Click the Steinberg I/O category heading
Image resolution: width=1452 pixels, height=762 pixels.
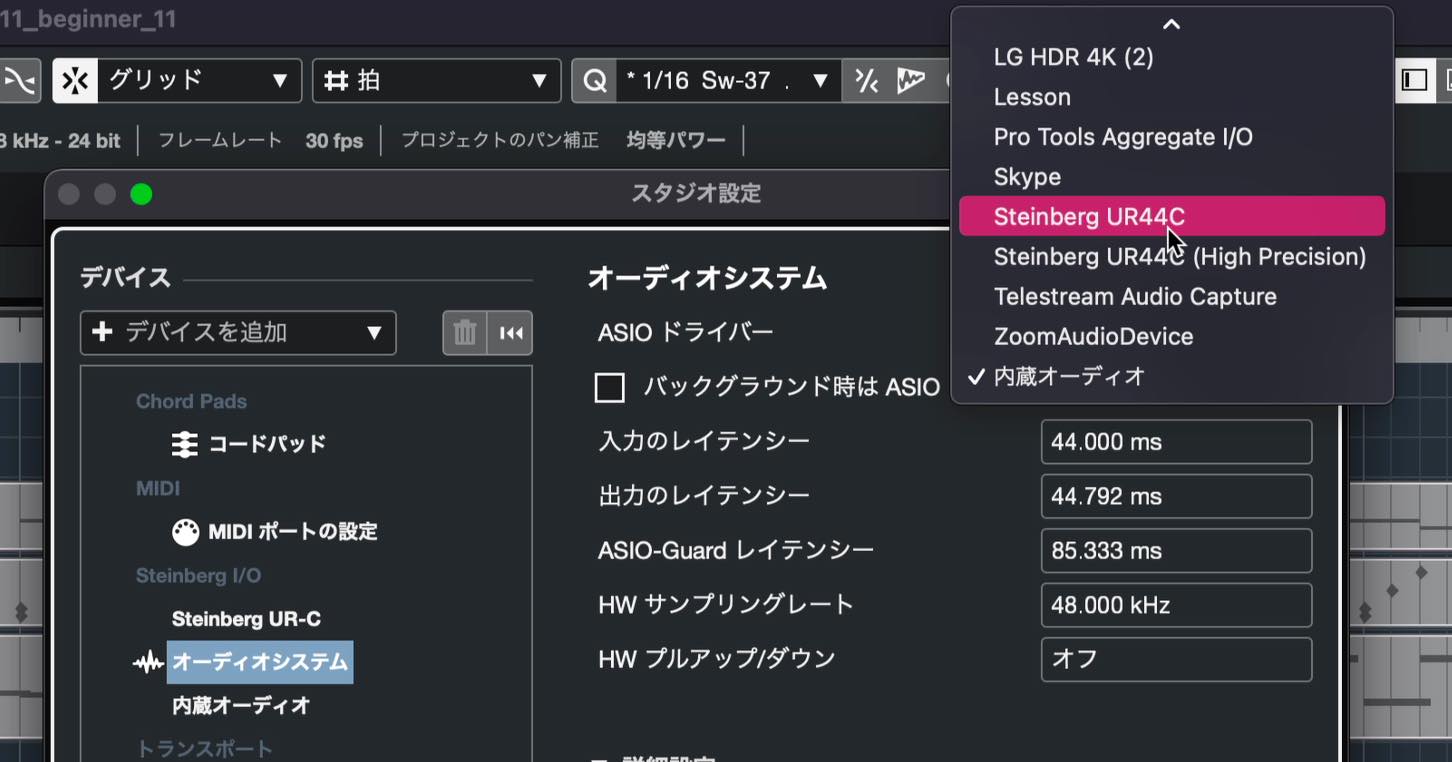198,576
